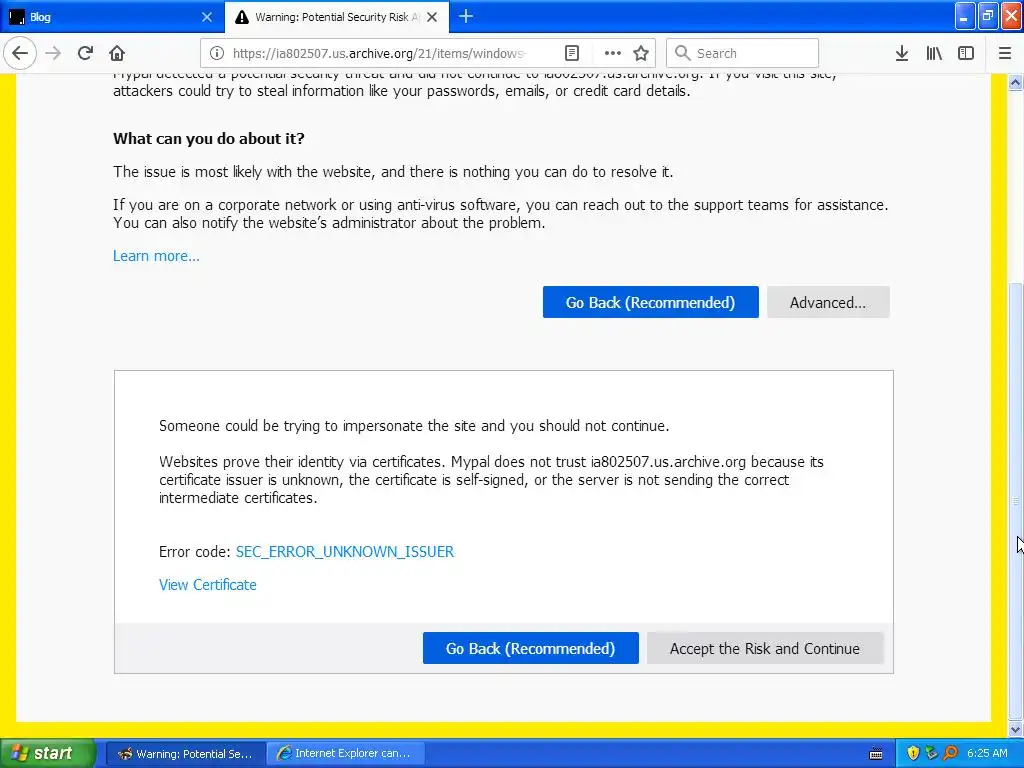Click Accept the Risk and Continue

tap(765, 648)
